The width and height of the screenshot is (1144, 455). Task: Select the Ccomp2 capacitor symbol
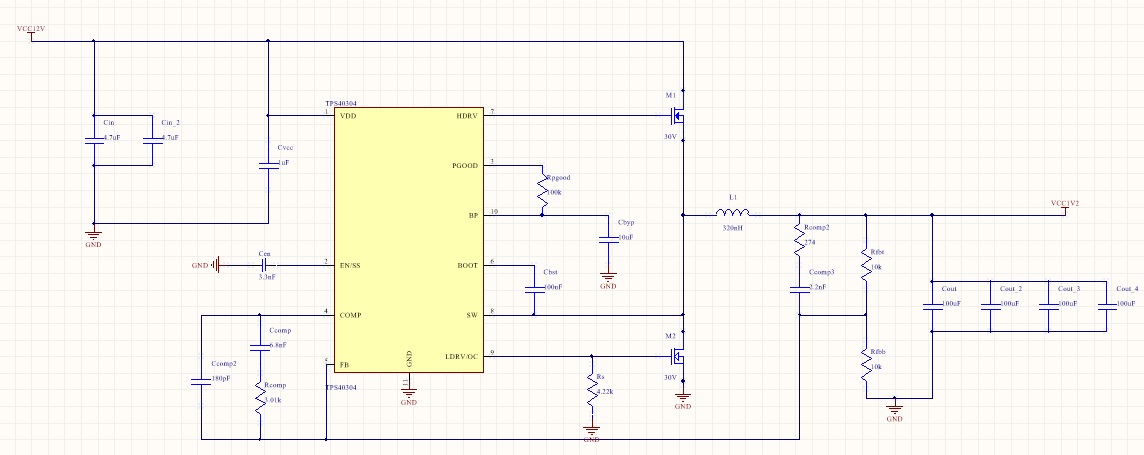tap(201, 380)
